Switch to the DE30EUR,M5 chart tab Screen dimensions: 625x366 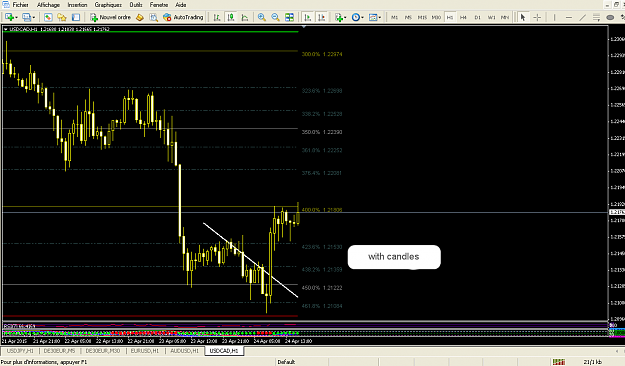click(x=59, y=351)
